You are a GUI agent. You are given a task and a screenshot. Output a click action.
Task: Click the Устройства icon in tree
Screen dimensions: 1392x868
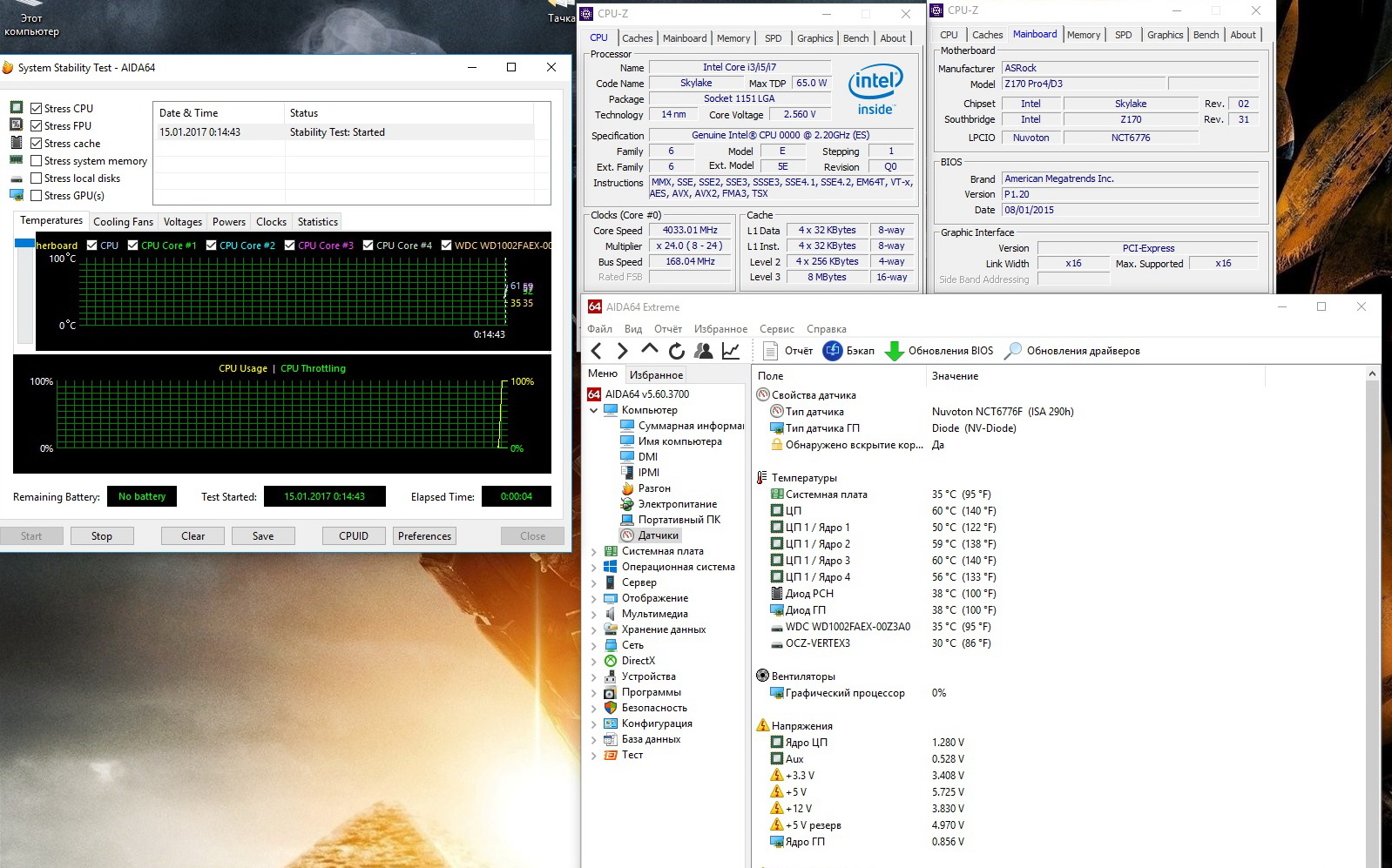tap(611, 676)
